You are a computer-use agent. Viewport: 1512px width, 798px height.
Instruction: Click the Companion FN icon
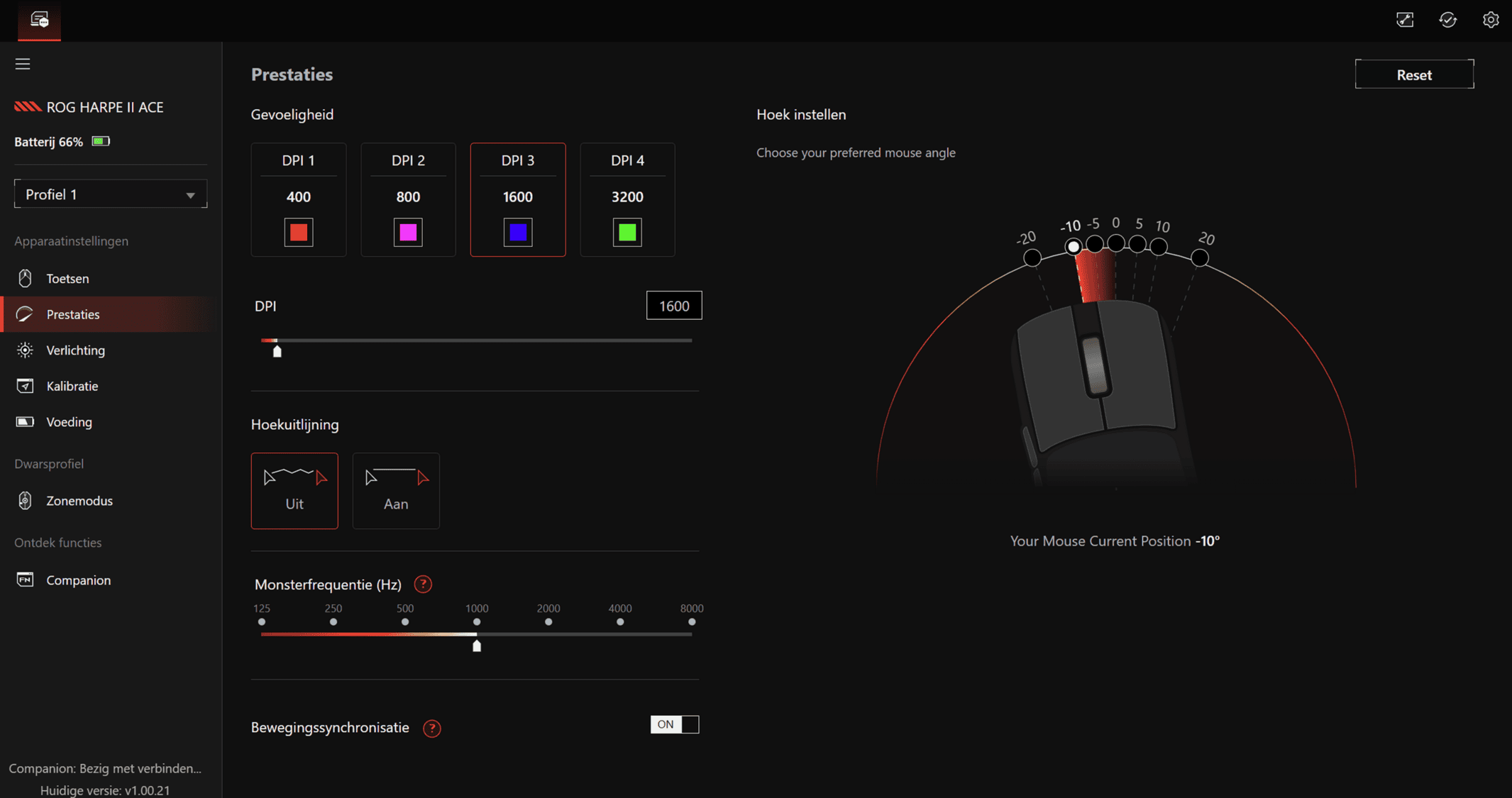25,580
